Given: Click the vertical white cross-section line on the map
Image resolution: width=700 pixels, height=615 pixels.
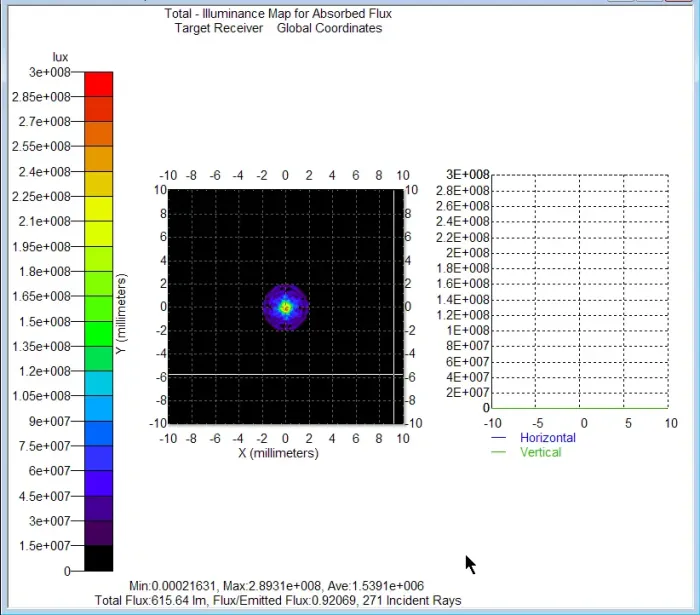Looking at the screenshot, I should (x=393, y=307).
